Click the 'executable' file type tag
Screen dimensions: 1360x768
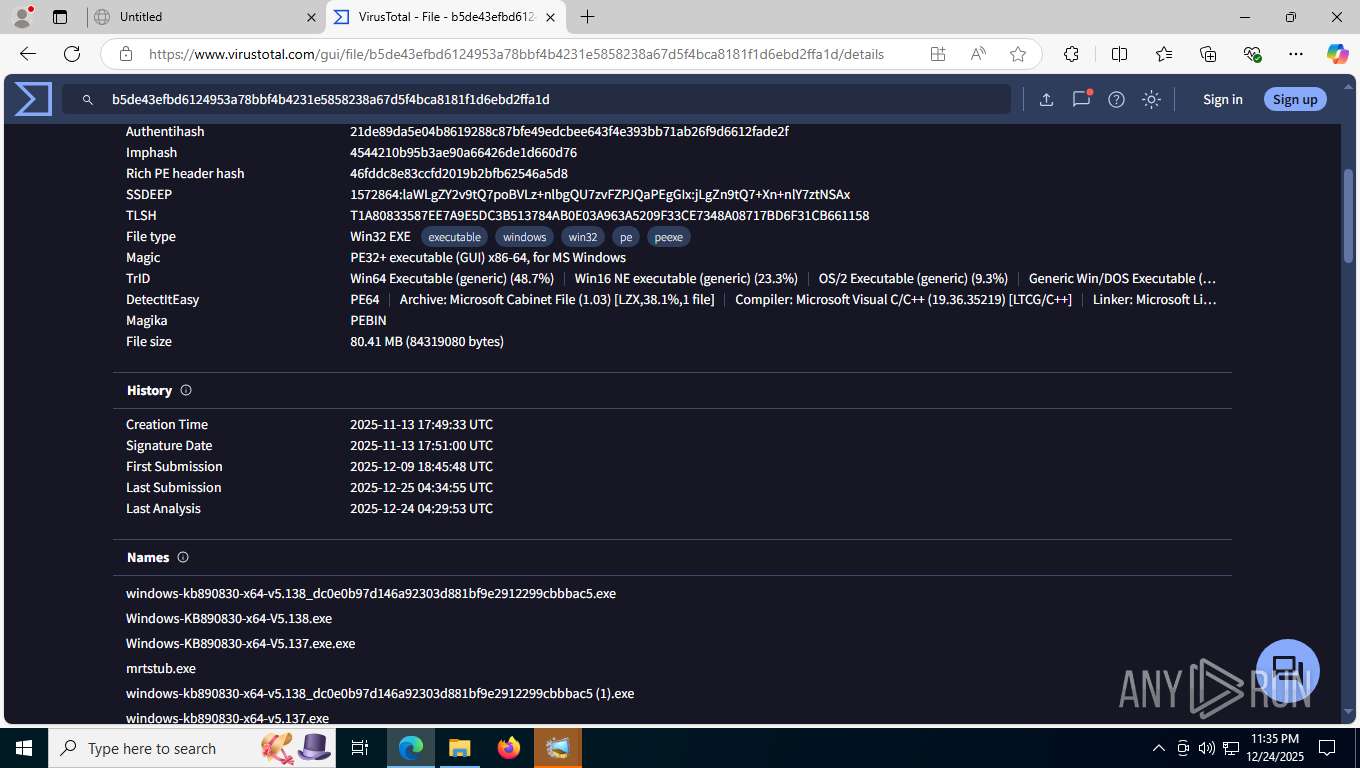pos(454,237)
